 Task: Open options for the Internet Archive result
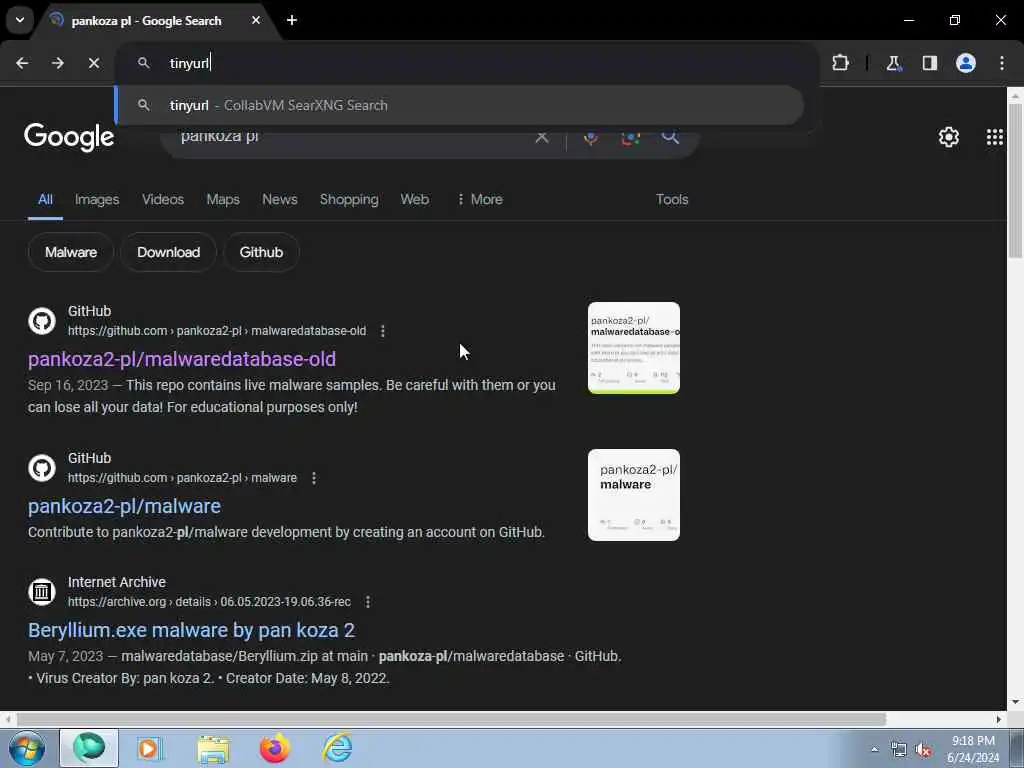point(368,602)
